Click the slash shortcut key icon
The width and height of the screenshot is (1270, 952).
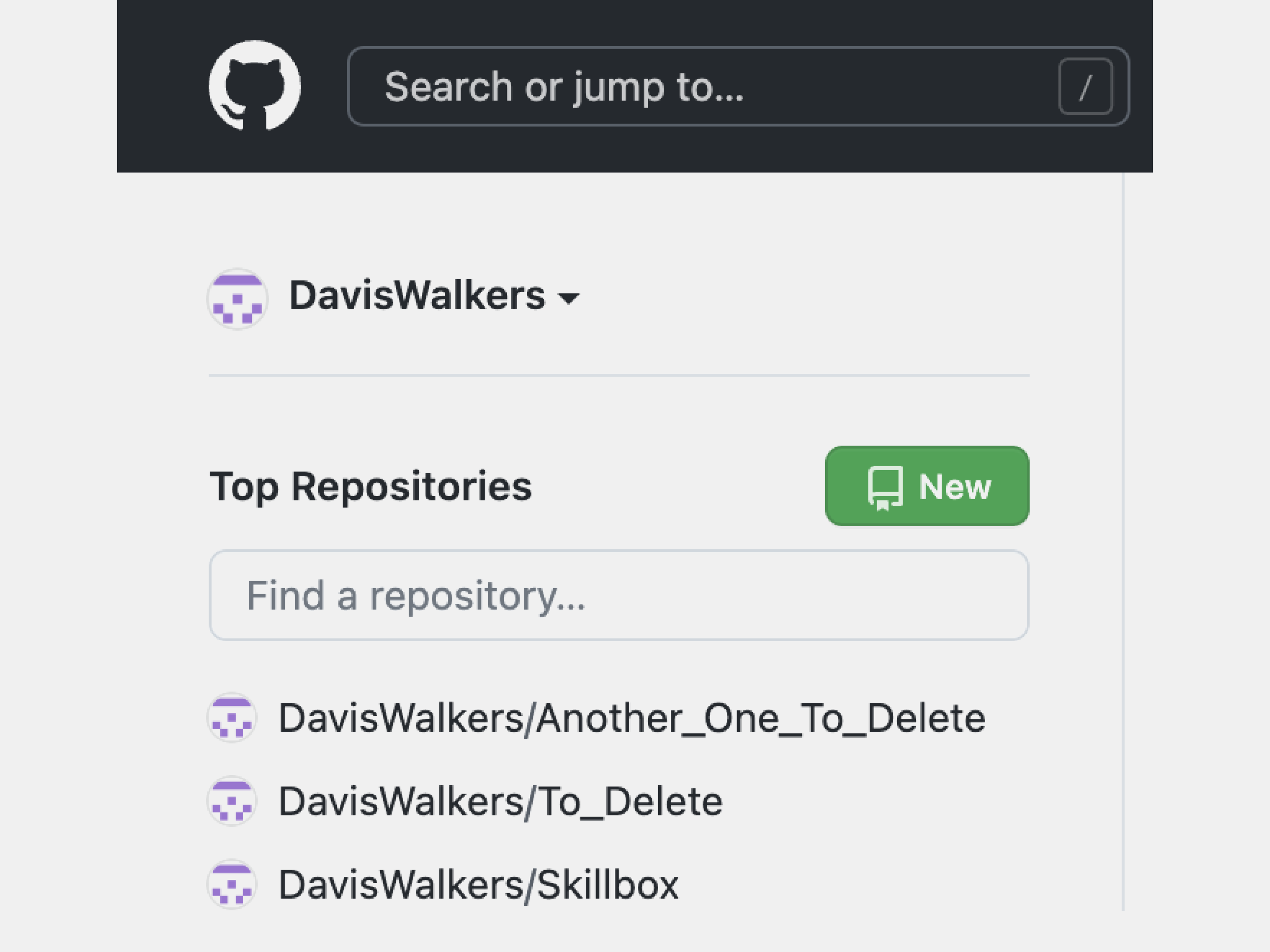coord(1085,87)
